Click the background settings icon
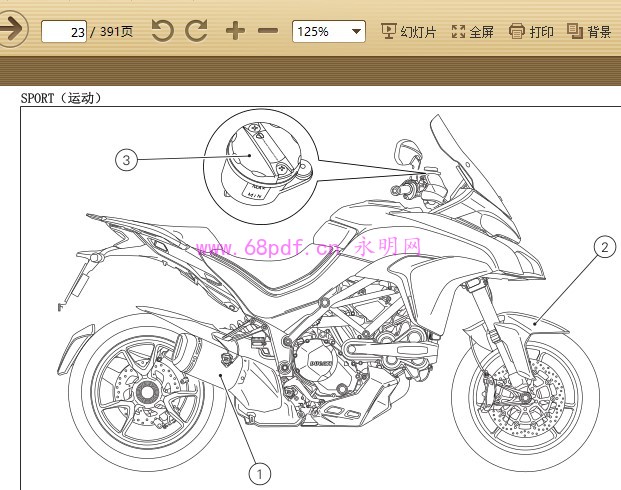 575,32
